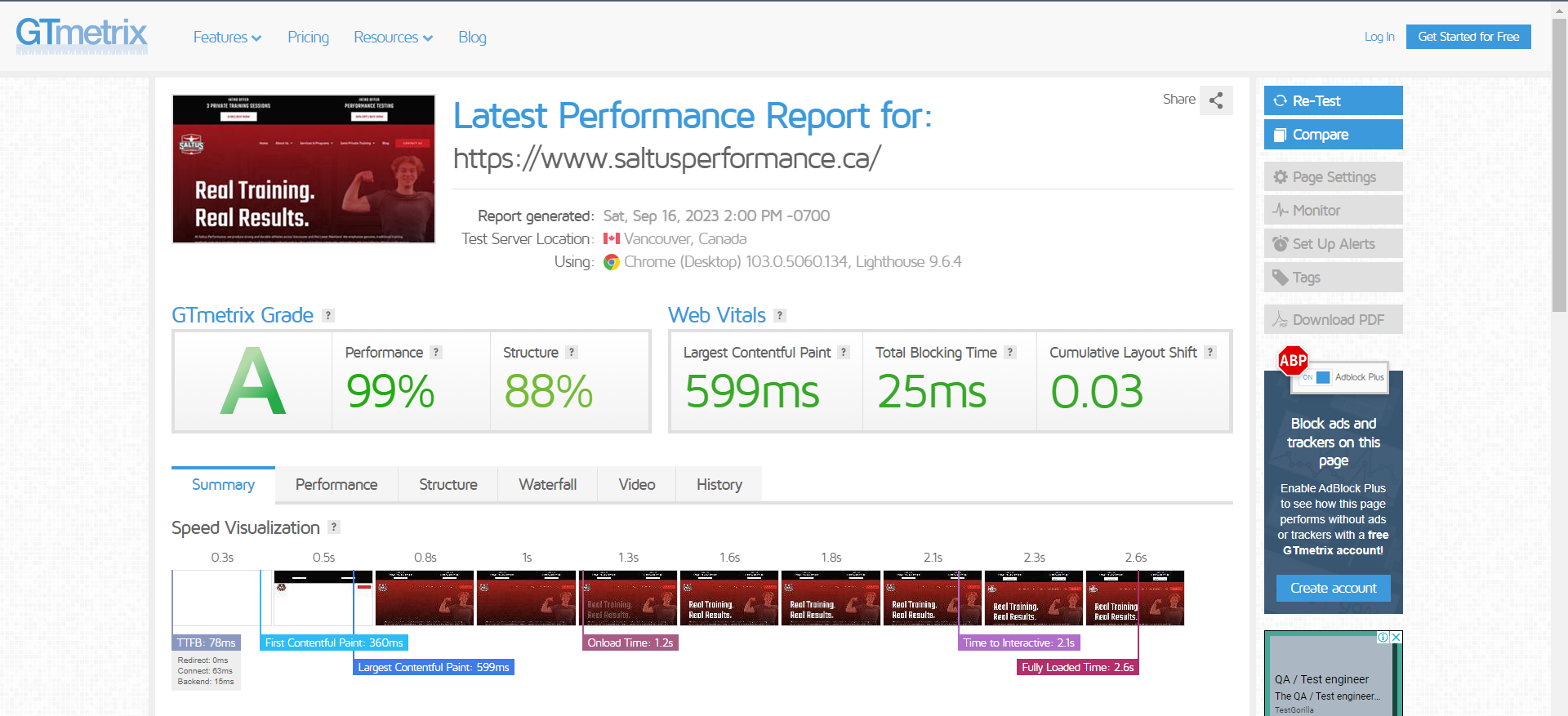
Task: Click the Vancouver, Canada location text
Action: point(685,239)
